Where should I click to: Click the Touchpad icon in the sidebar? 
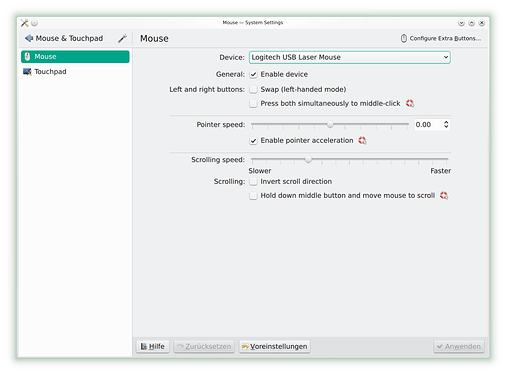point(27,72)
